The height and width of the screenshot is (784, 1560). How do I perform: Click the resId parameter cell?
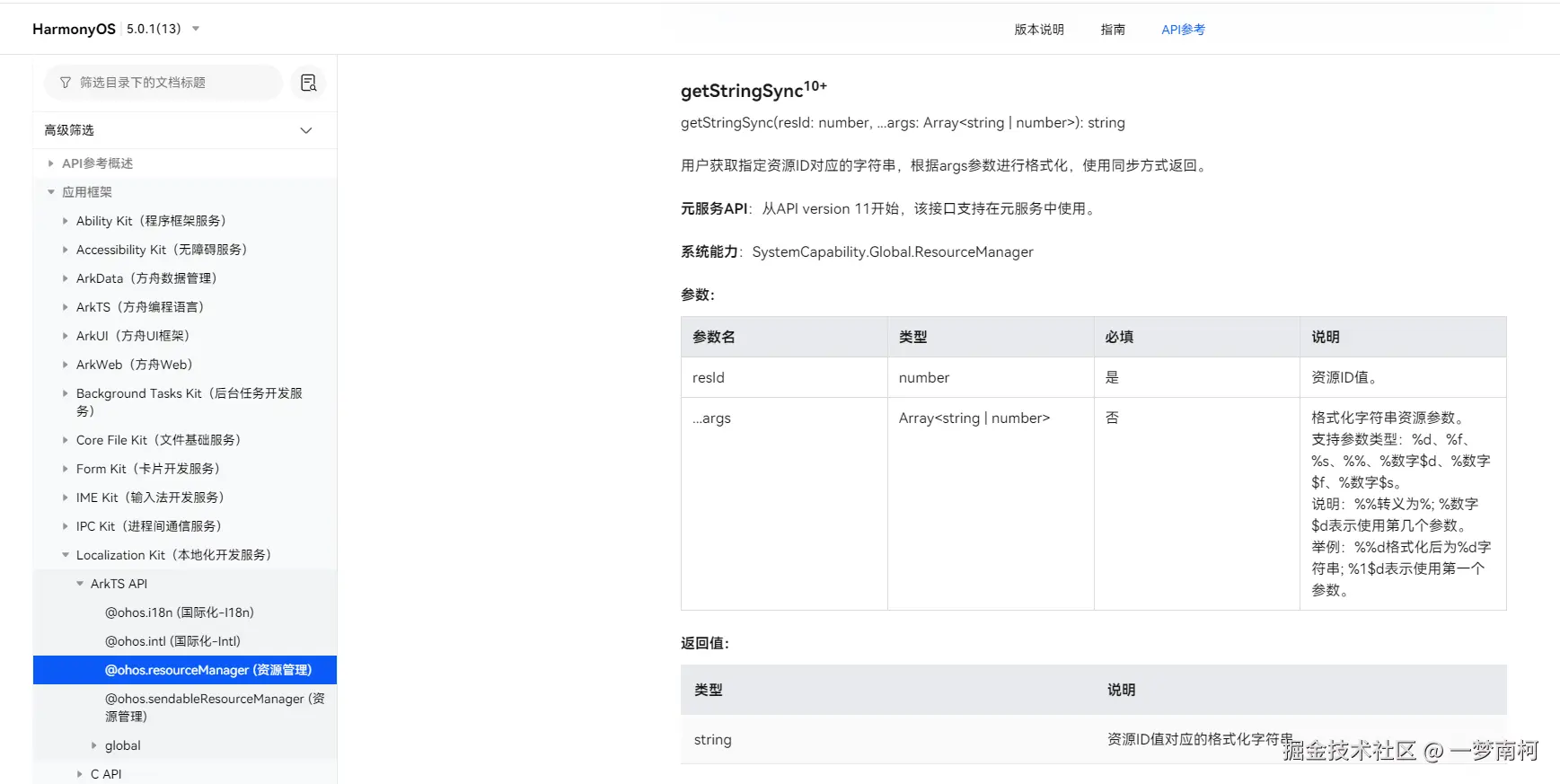784,377
